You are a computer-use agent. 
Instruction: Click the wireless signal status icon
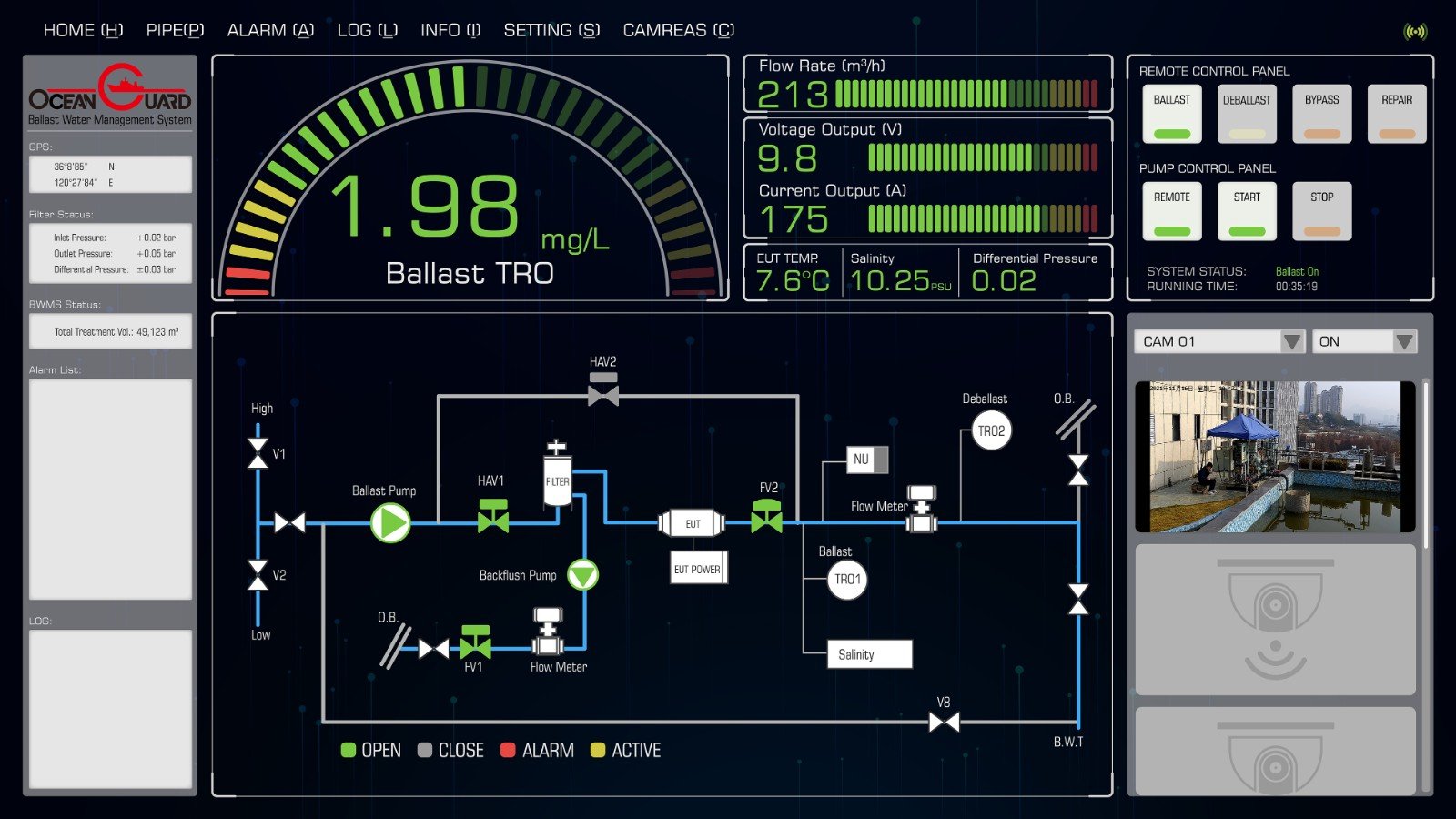1415,32
